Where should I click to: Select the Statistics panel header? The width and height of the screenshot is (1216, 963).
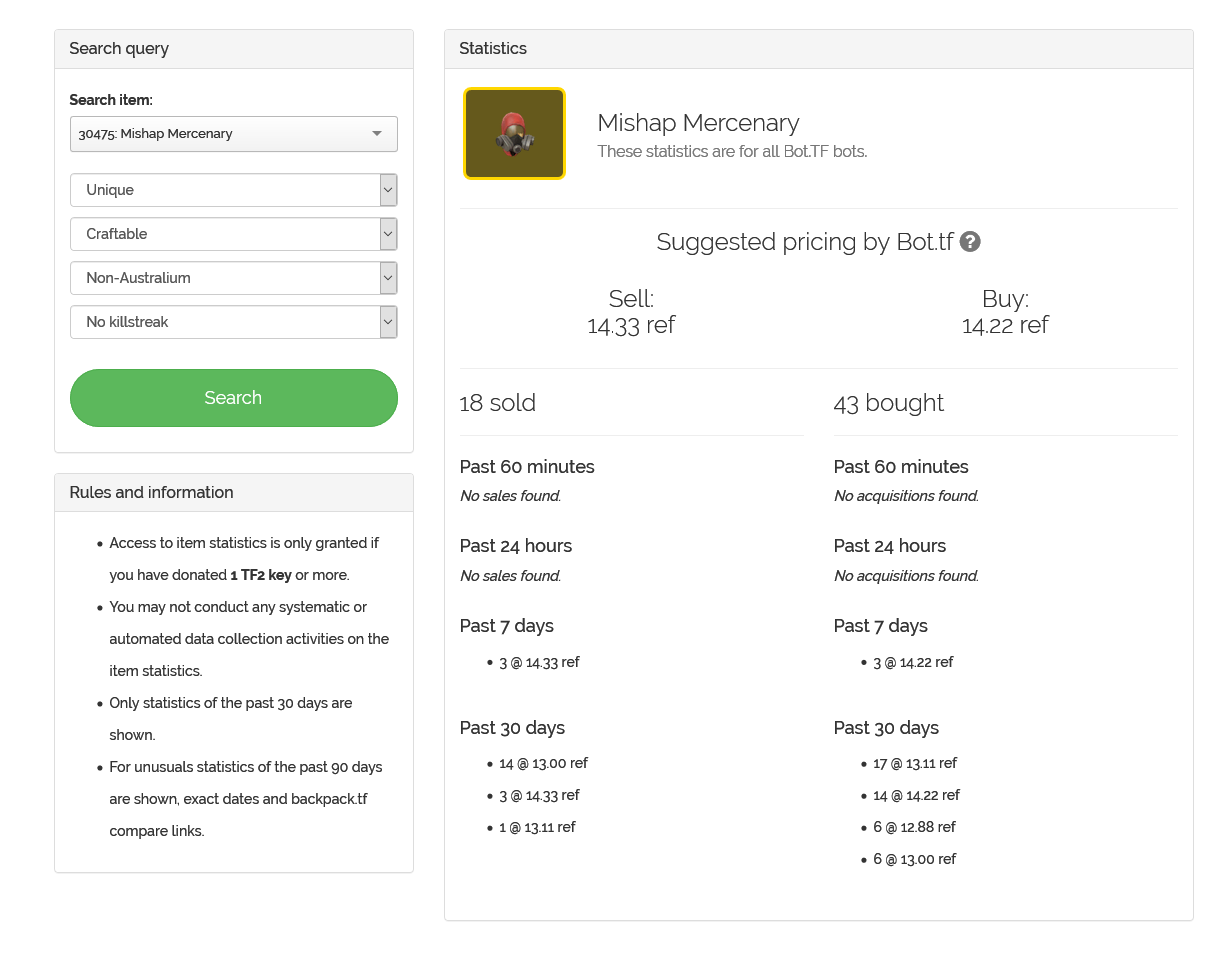[x=493, y=49]
